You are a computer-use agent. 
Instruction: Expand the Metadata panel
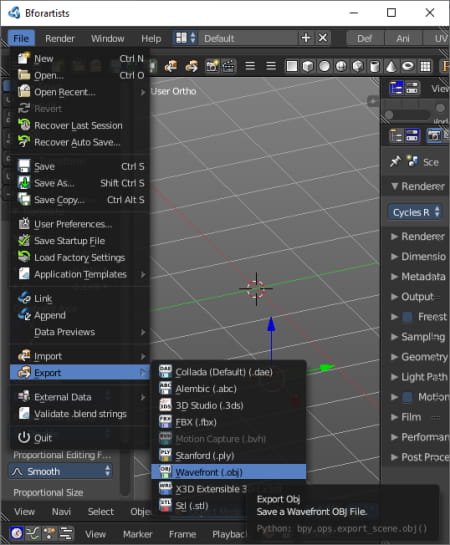[418, 277]
